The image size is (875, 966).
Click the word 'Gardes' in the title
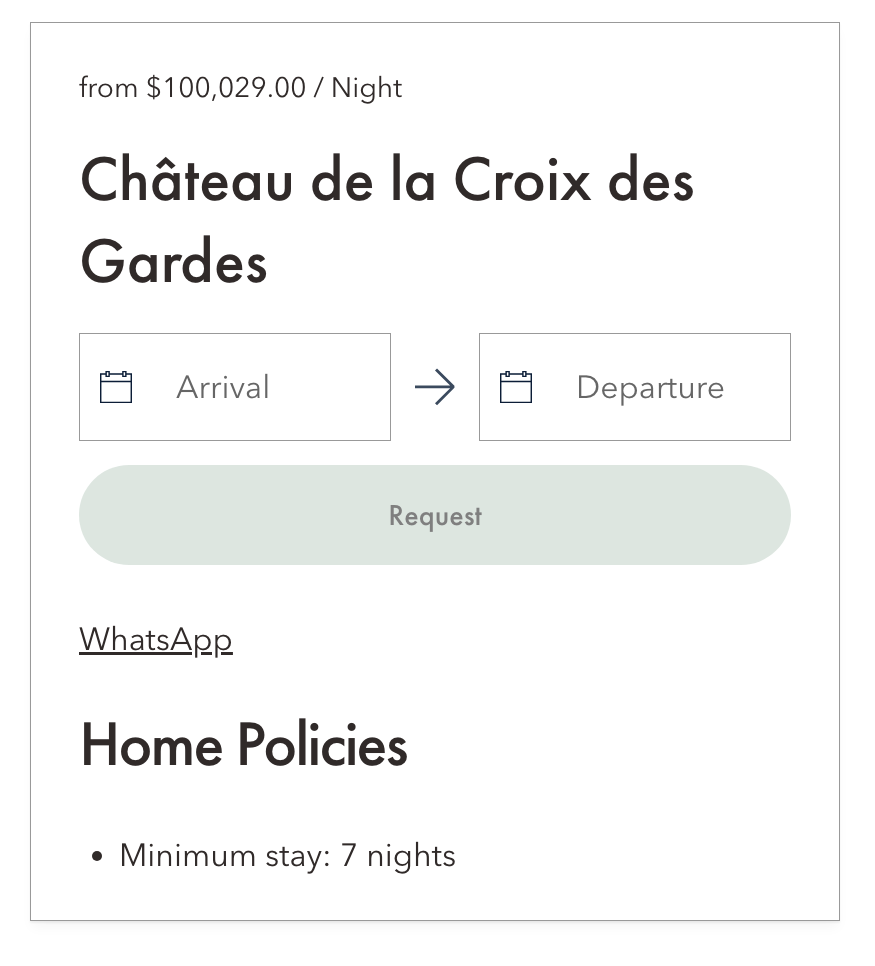[x=174, y=263]
